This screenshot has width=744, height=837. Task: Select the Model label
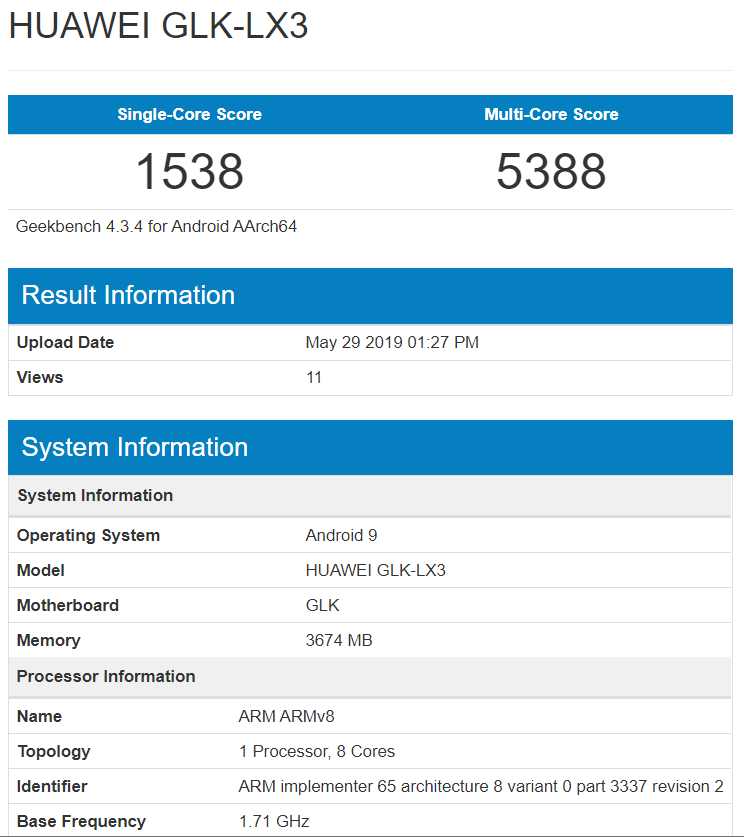(x=41, y=570)
